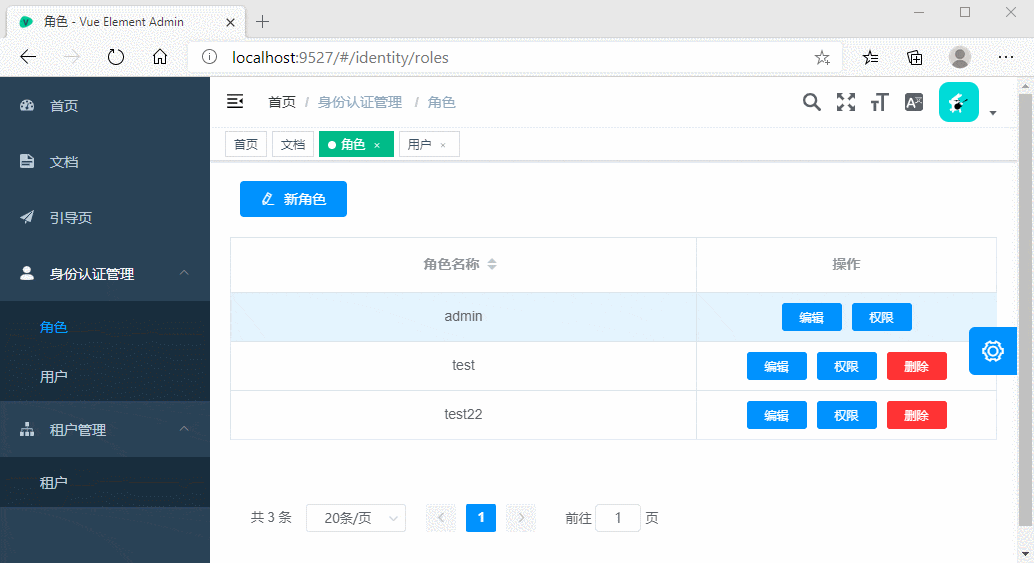
Task: Click the 首页 breadcrumb link
Action: [282, 102]
